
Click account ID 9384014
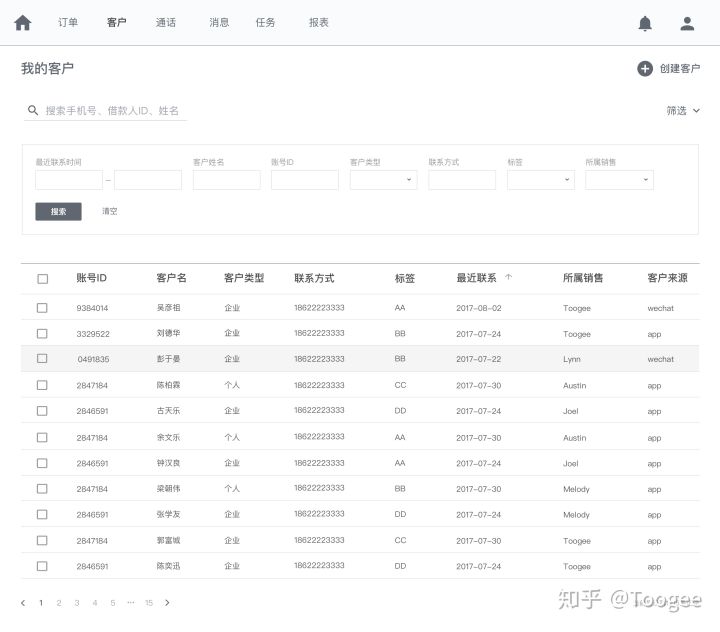pyautogui.click(x=92, y=308)
